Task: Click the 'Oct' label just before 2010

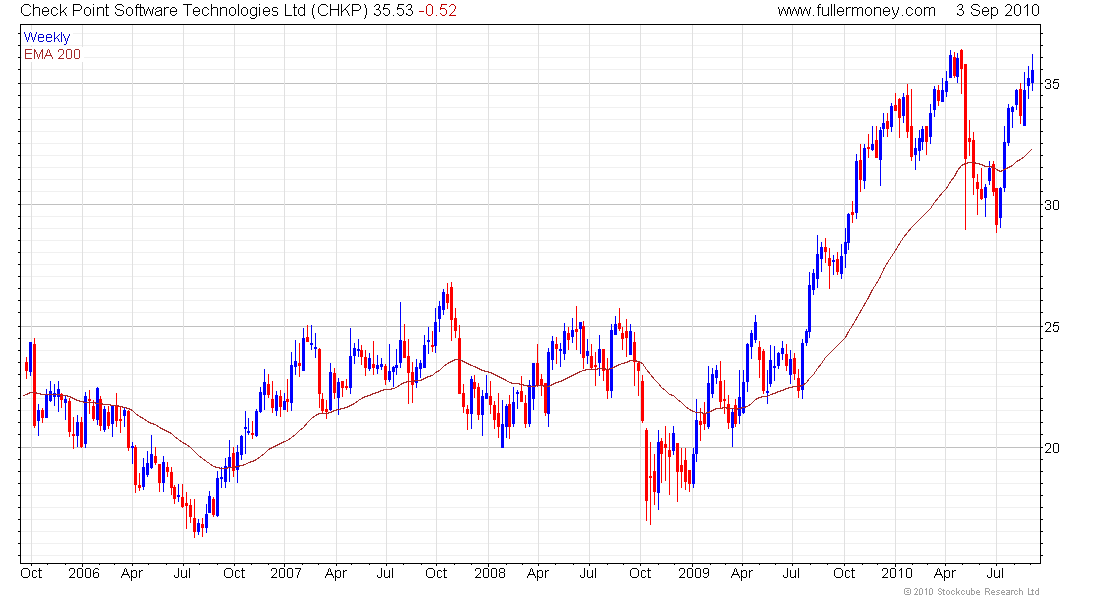Action: pos(844,573)
